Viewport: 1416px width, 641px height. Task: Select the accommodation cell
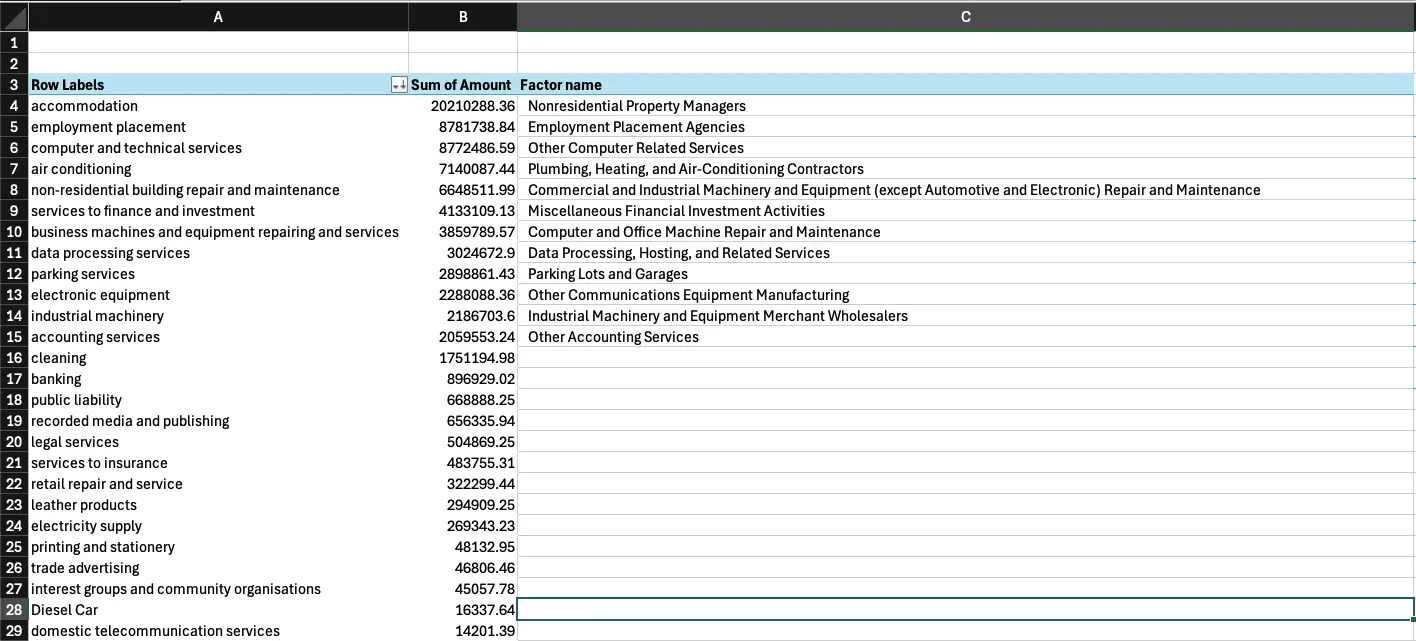pos(218,106)
